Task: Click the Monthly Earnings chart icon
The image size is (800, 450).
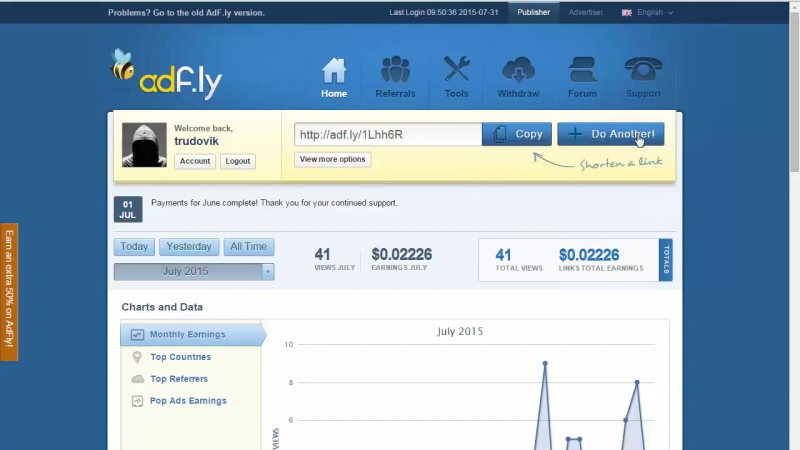Action: pos(137,335)
